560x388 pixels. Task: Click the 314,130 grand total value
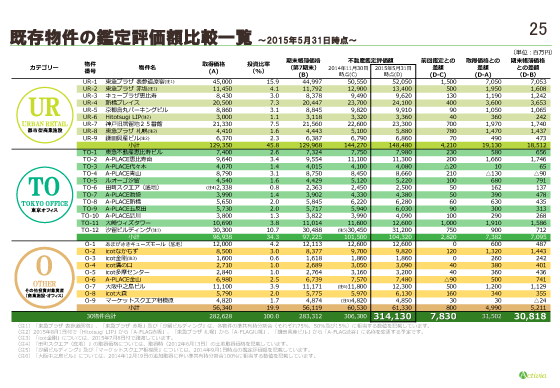click(392, 316)
